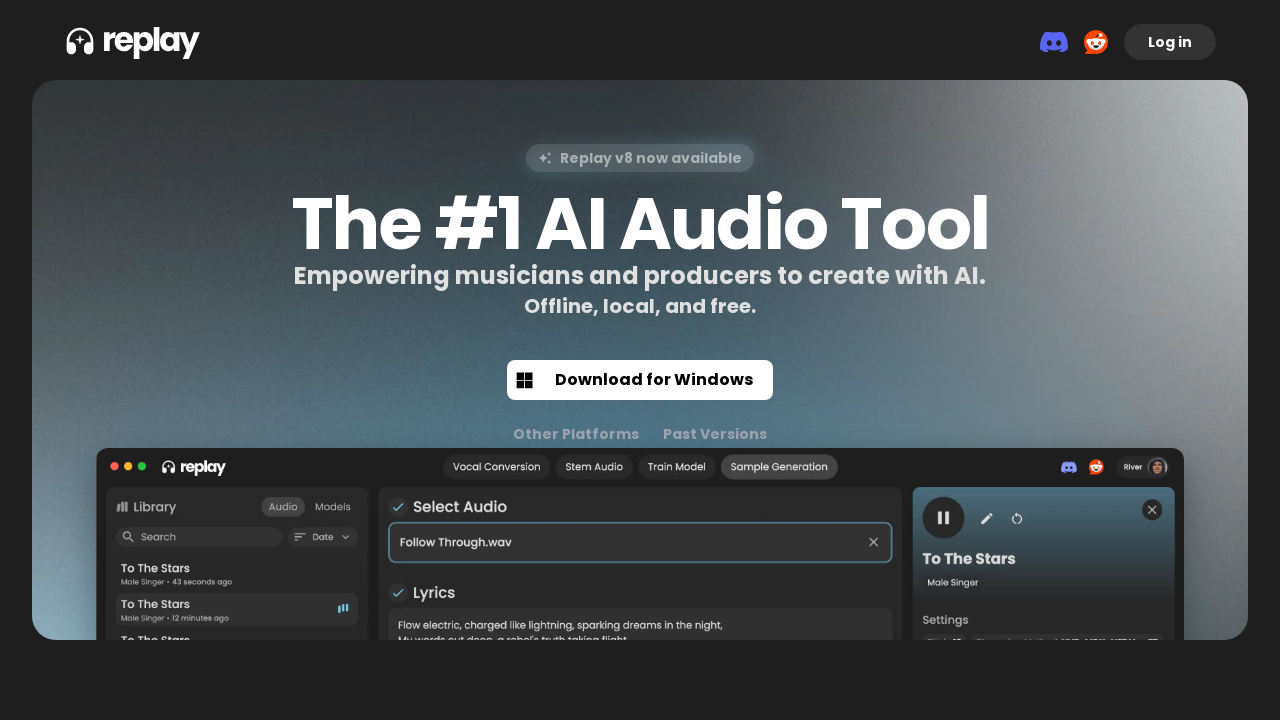1280x720 pixels.
Task: Open the Reddit link in the site header
Action: (1096, 42)
